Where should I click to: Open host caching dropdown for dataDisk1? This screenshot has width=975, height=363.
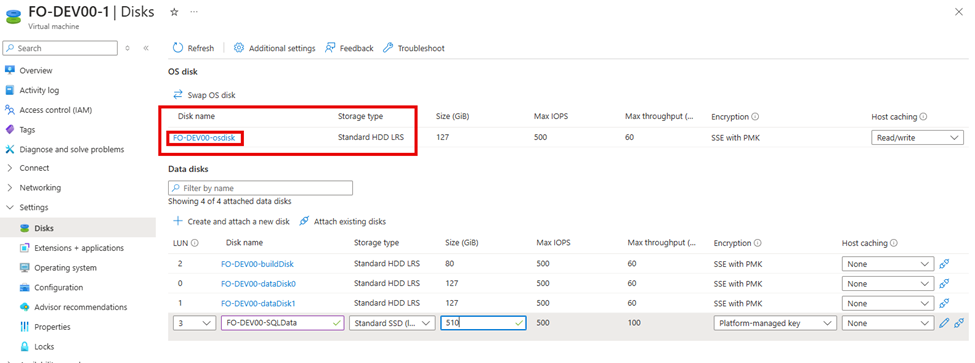(x=888, y=303)
